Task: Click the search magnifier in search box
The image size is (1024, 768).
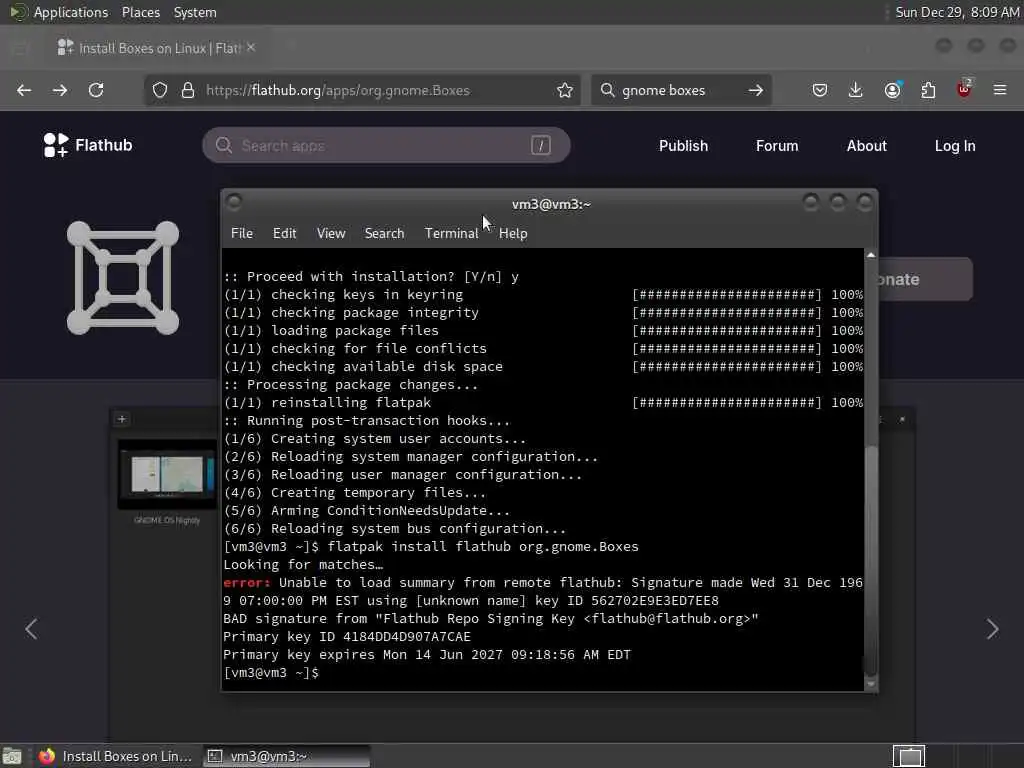Action: point(607,90)
